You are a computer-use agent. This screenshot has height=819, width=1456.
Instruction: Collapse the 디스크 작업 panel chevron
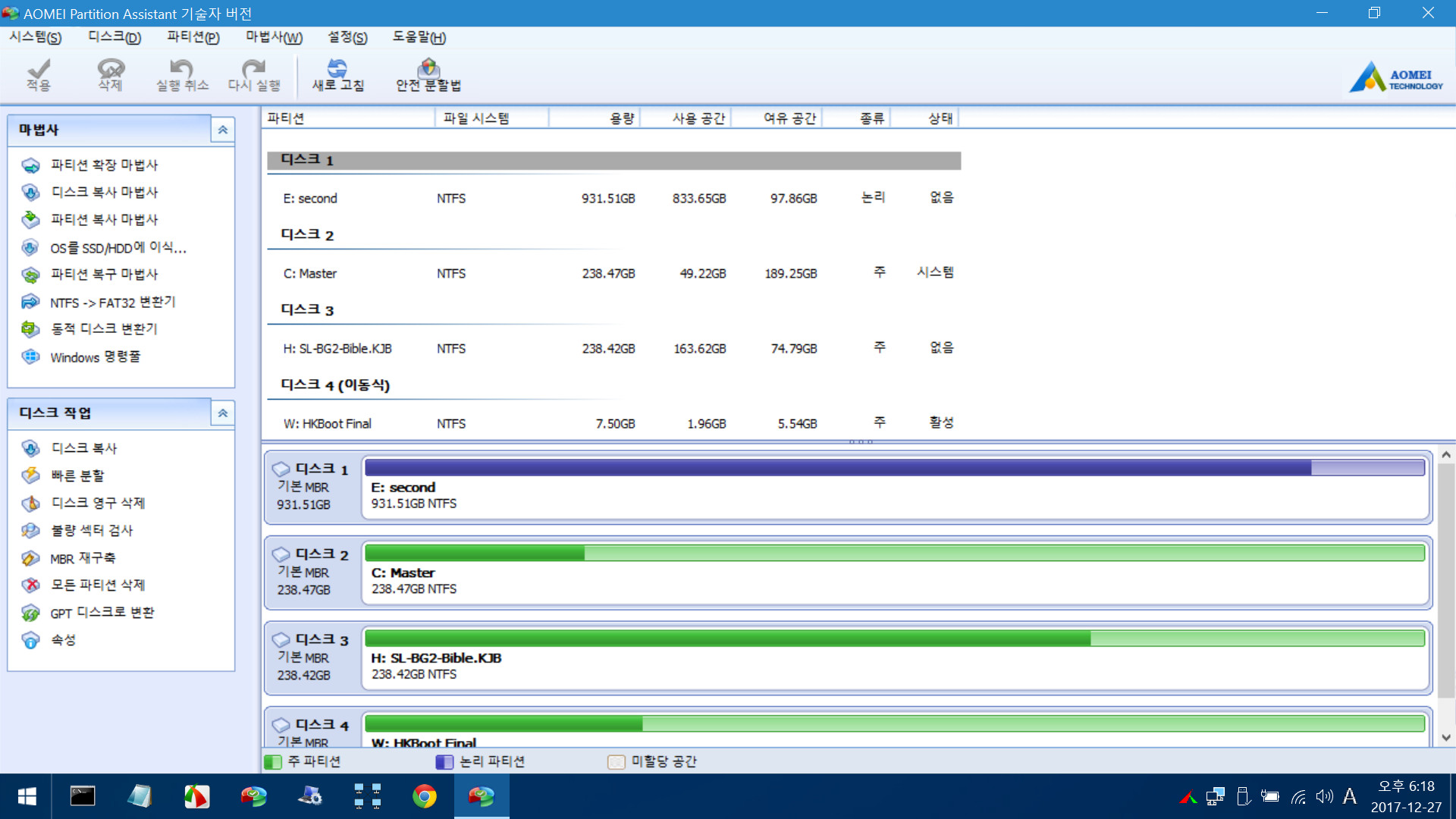223,413
